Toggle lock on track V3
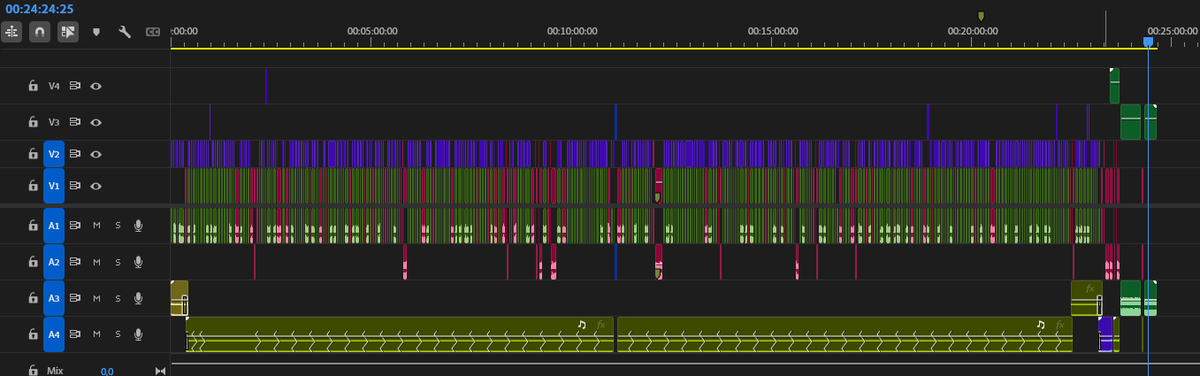This screenshot has width=1200, height=376. pos(33,122)
